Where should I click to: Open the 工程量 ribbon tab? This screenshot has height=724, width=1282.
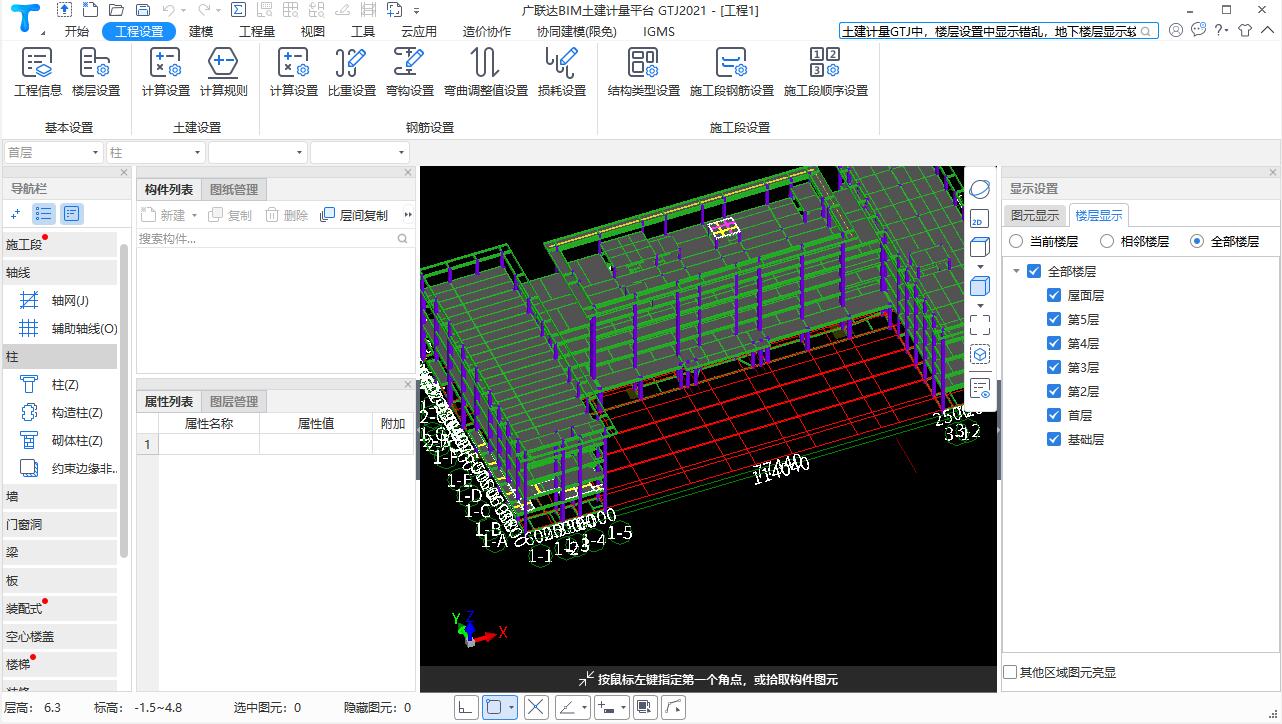point(257,31)
